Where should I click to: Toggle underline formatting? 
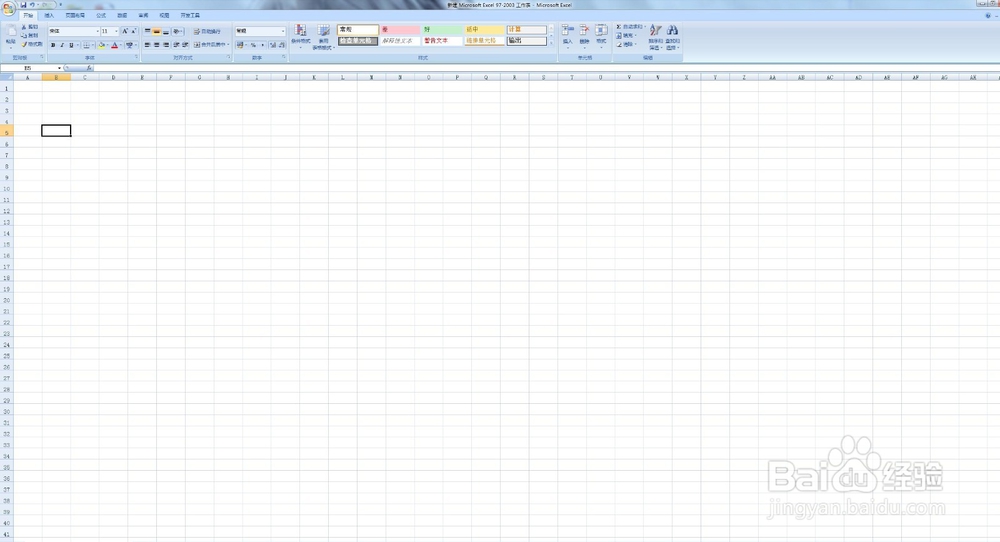tap(71, 45)
